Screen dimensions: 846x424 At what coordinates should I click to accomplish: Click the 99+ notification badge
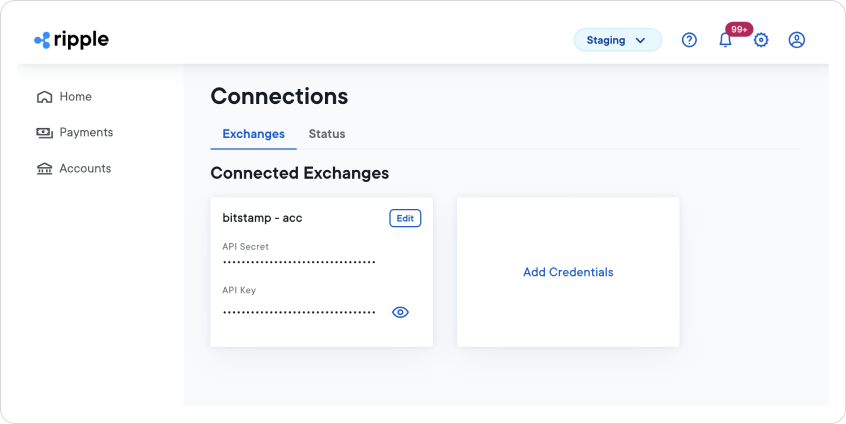tap(739, 29)
